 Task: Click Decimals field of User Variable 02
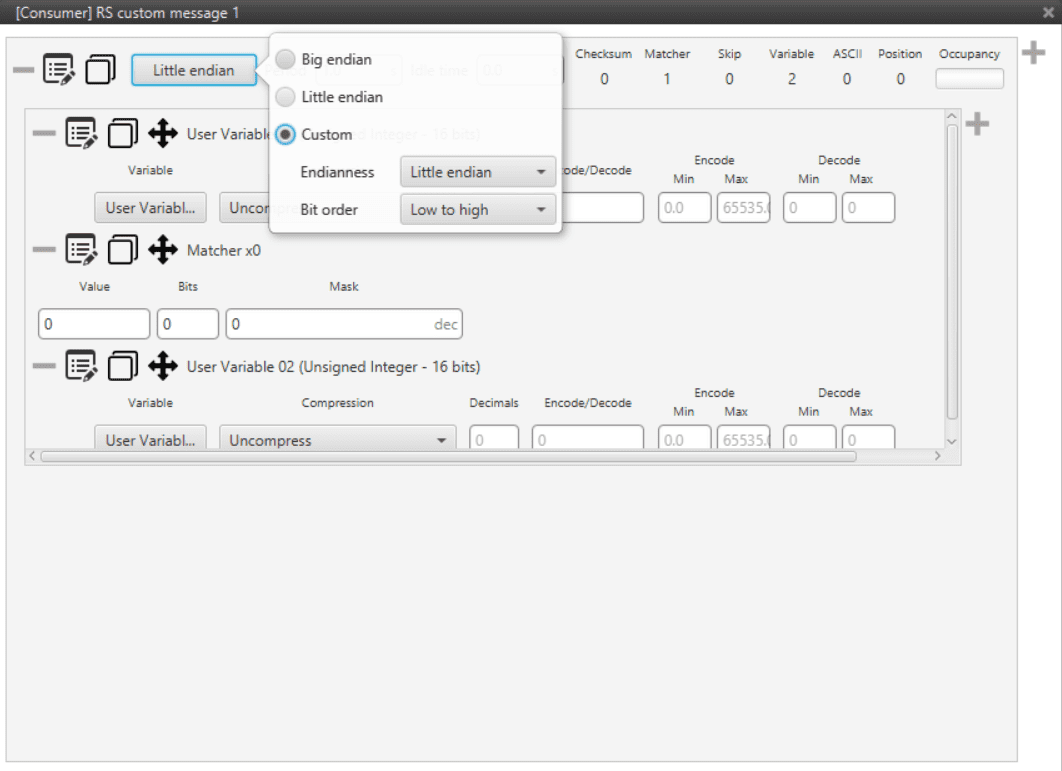(x=494, y=440)
